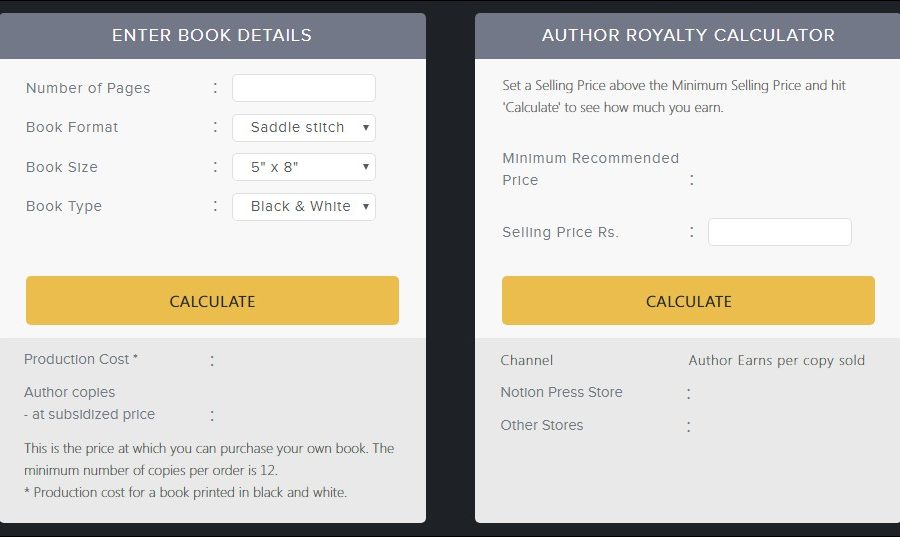Click the Author Royalty Calculator heading
Viewport: 900px width, 537px height.
pyautogui.click(x=688, y=35)
